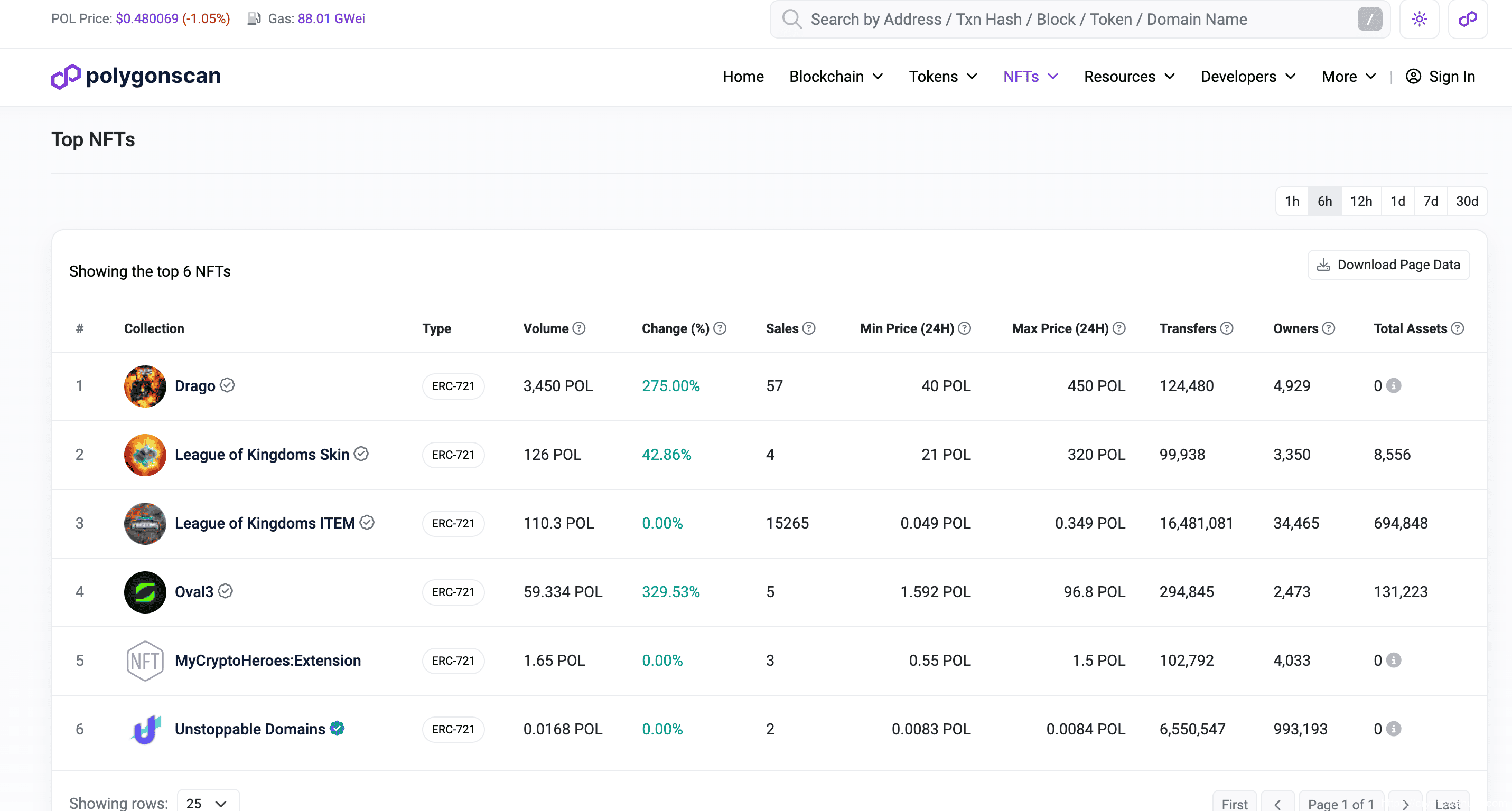Click the Owners column help icon
The image size is (1512, 811).
(1329, 328)
